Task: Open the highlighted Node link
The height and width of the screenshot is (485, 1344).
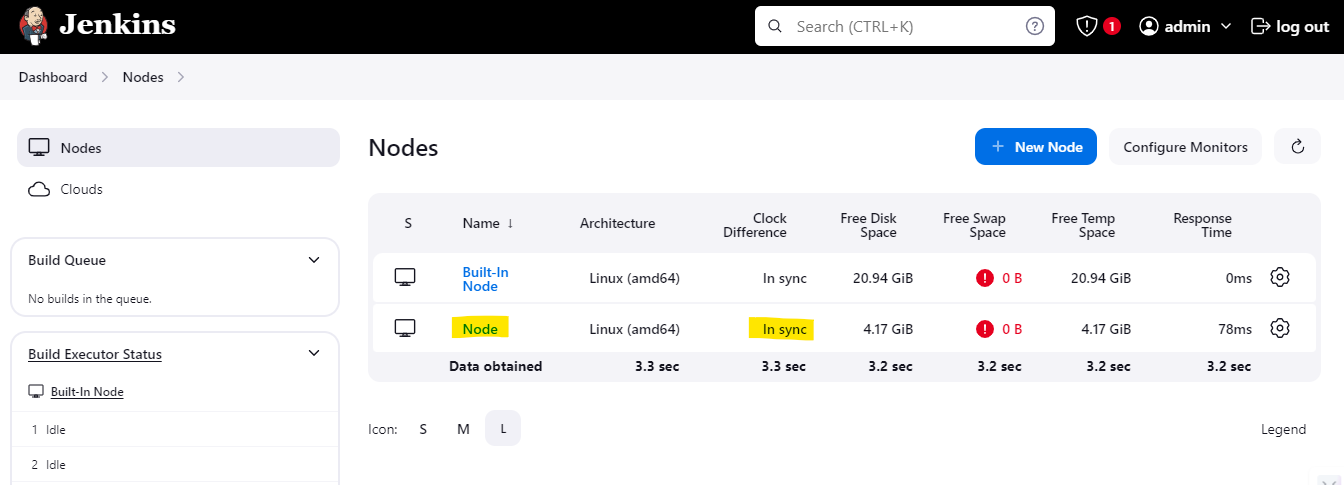Action: coord(480,329)
